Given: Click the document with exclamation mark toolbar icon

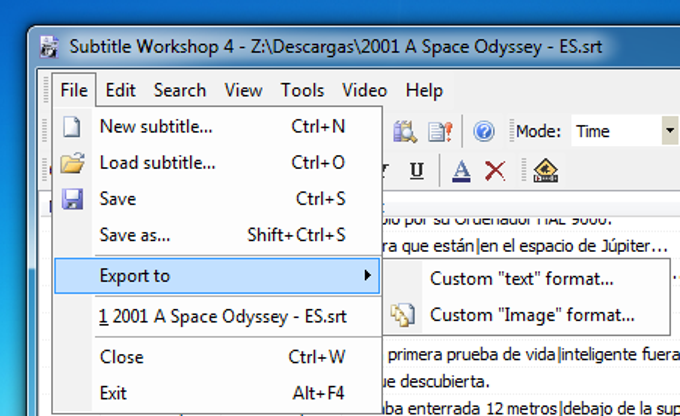Looking at the screenshot, I should pyautogui.click(x=440, y=131).
